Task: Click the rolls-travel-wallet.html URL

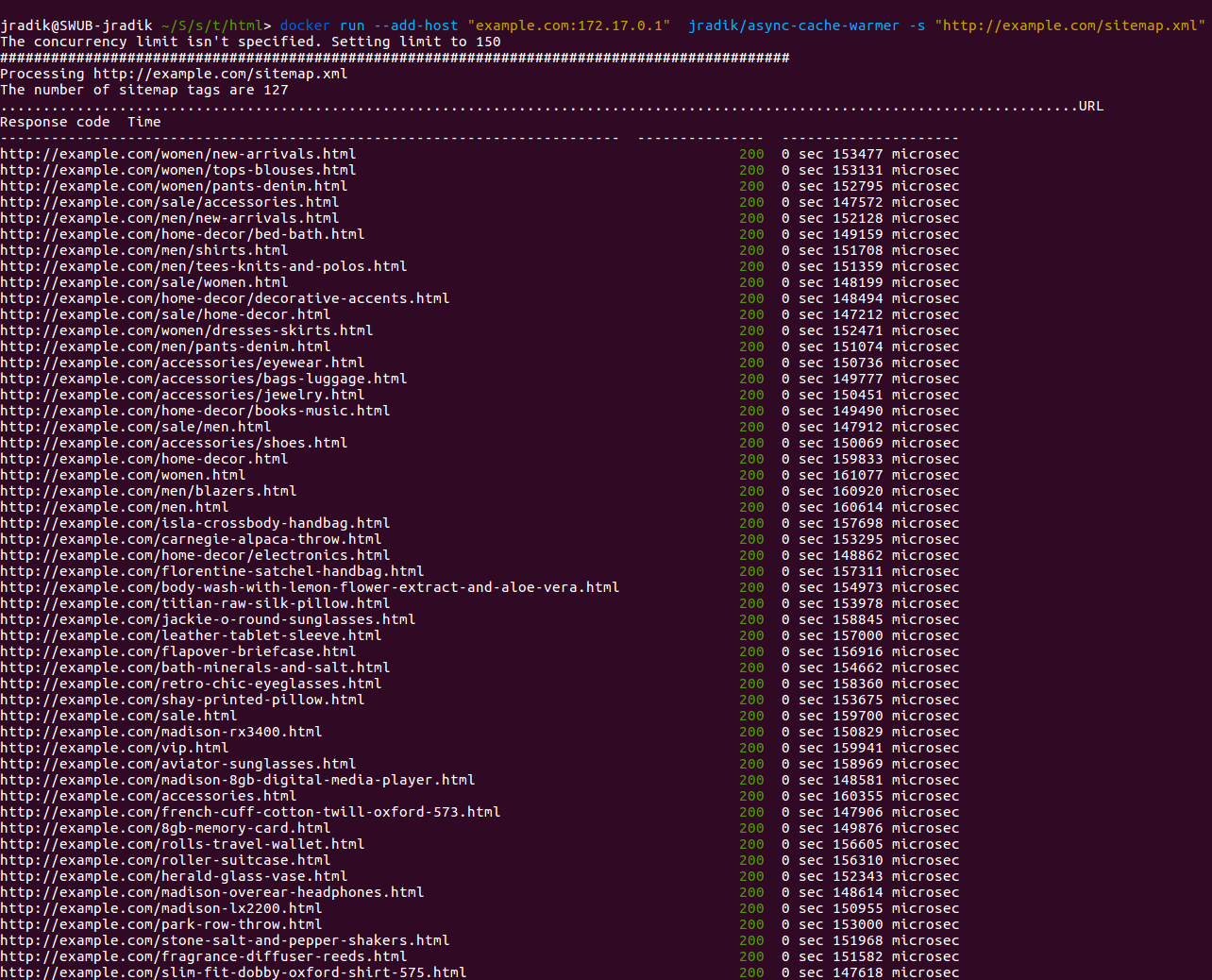Action: click(x=182, y=844)
